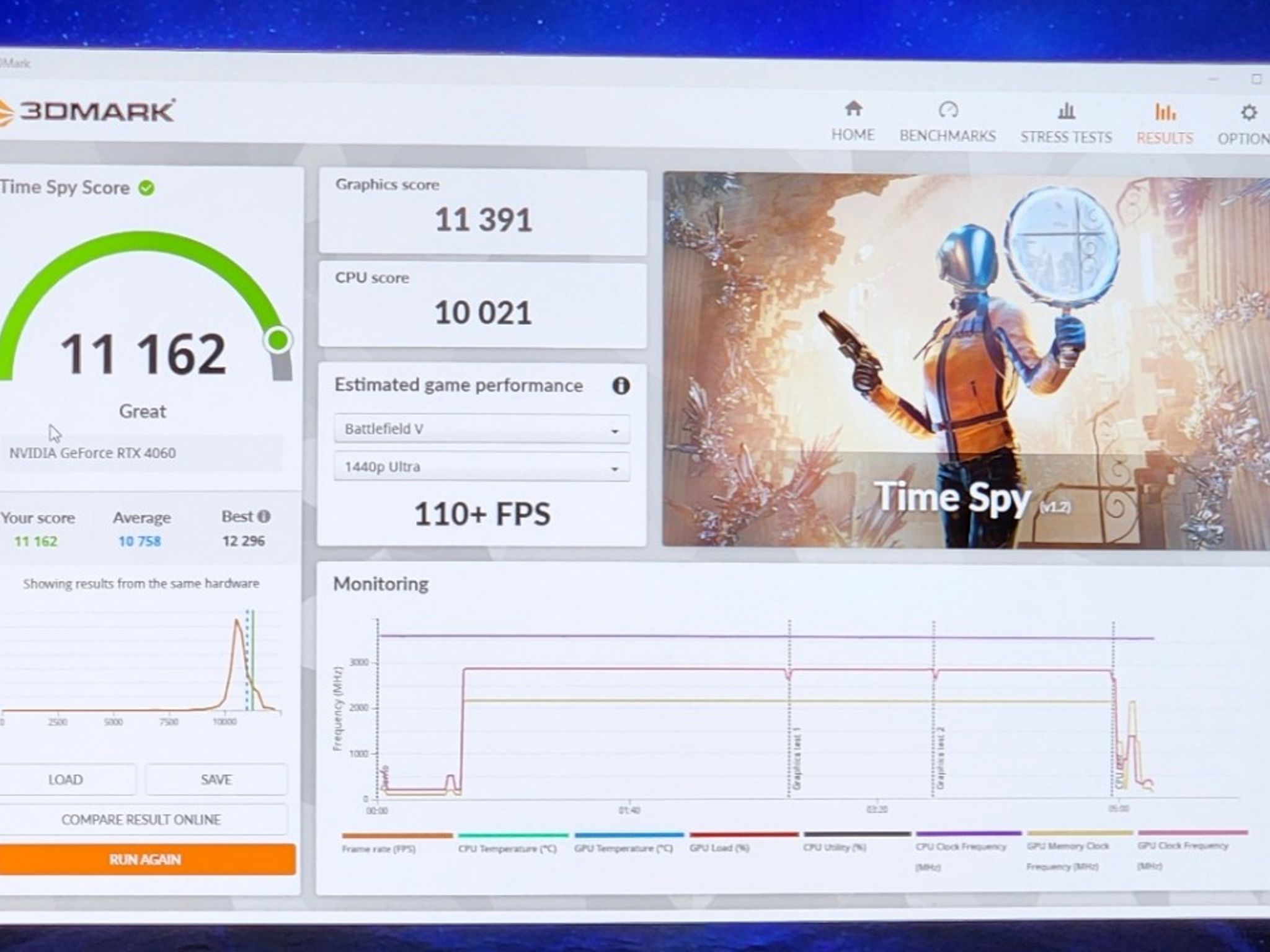Image resolution: width=1270 pixels, height=952 pixels.
Task: Click the Graphics test 1 marker in Monitoring
Action: [796, 757]
